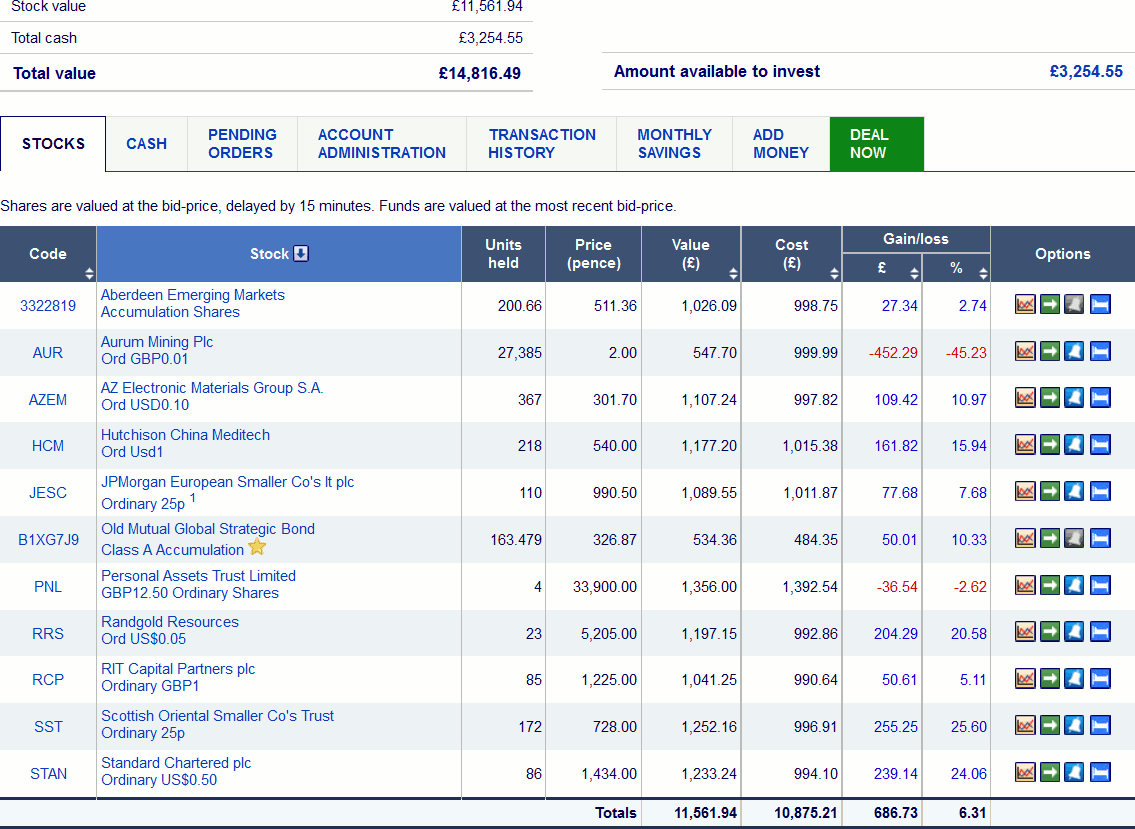This screenshot has width=1135, height=829.
Task: Click the stock code link 3322819
Action: click(x=48, y=306)
